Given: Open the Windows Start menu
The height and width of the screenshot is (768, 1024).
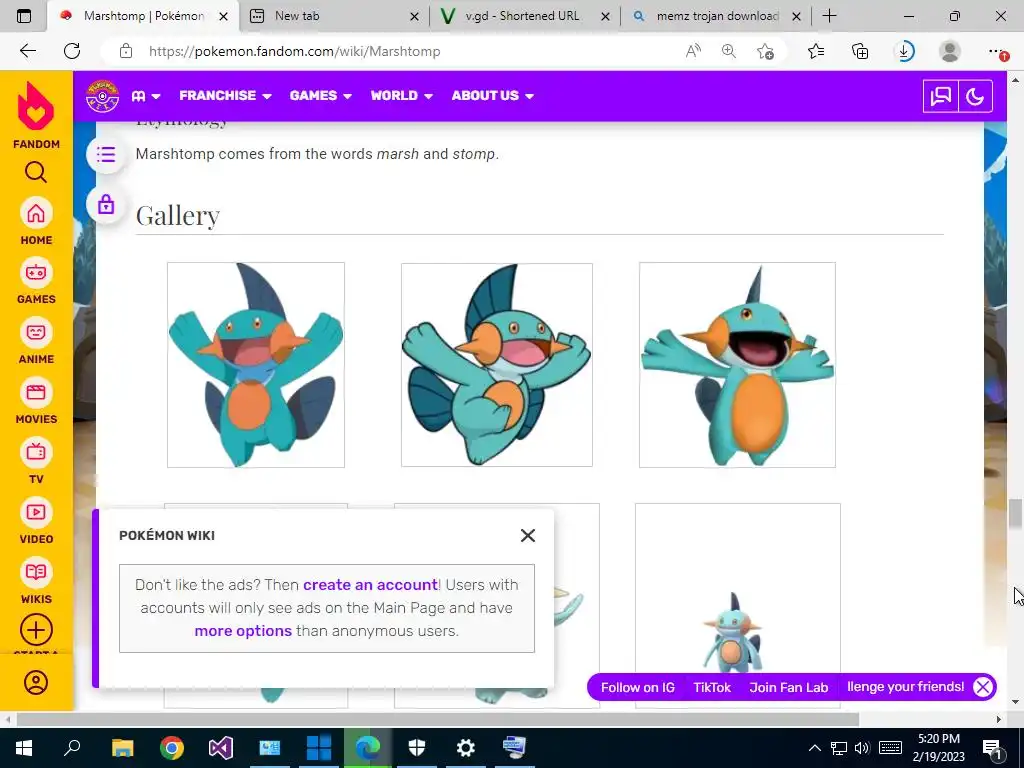Looking at the screenshot, I should (24, 748).
